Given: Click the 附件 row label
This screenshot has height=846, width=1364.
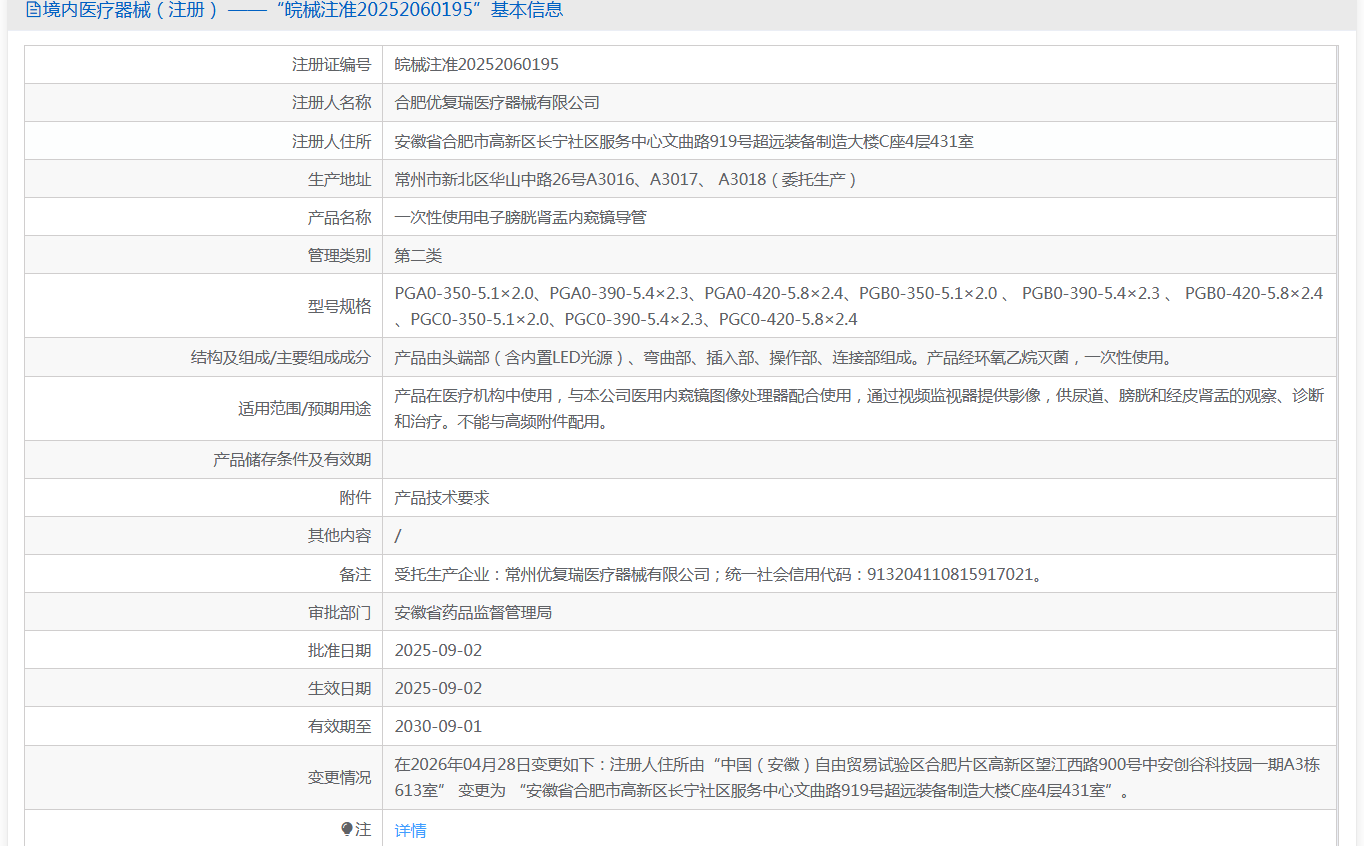Looking at the screenshot, I should point(355,497).
